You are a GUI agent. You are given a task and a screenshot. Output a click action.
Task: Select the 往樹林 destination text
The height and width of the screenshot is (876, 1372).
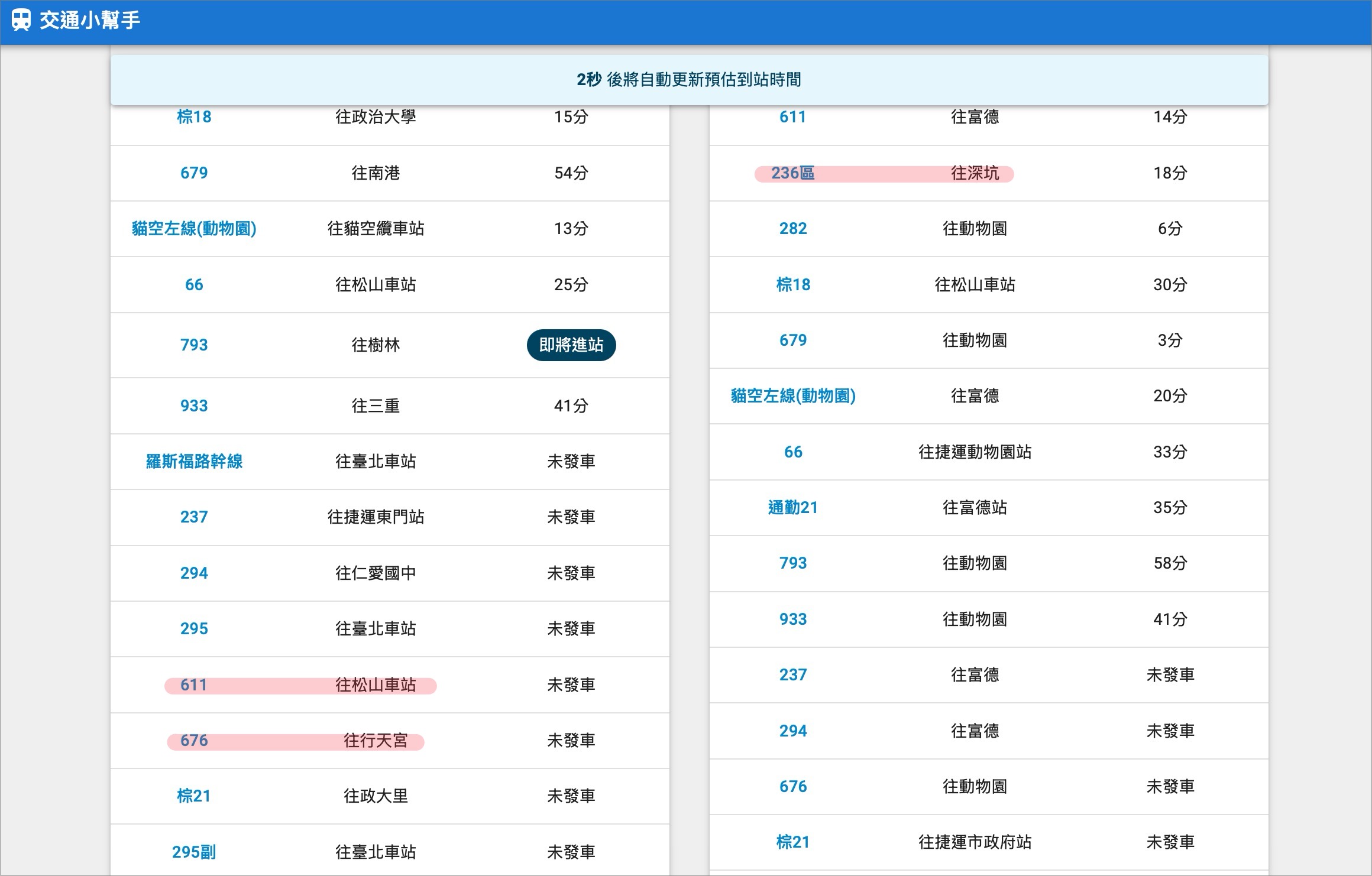tap(376, 345)
